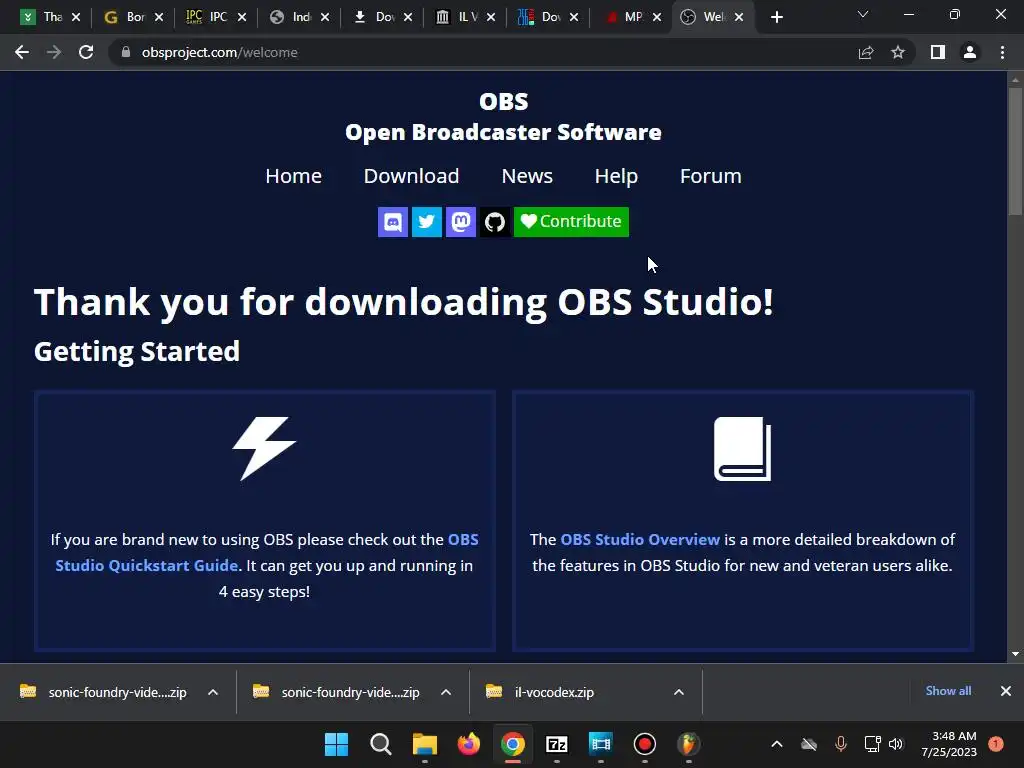Open the tab search dropdown chevron
This screenshot has width=1024, height=768.
click(x=863, y=14)
